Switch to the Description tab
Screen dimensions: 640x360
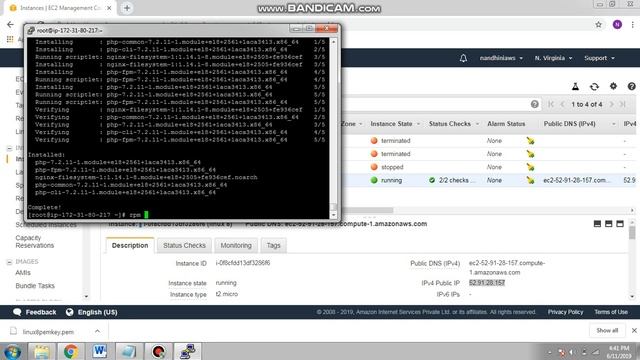click(x=130, y=245)
